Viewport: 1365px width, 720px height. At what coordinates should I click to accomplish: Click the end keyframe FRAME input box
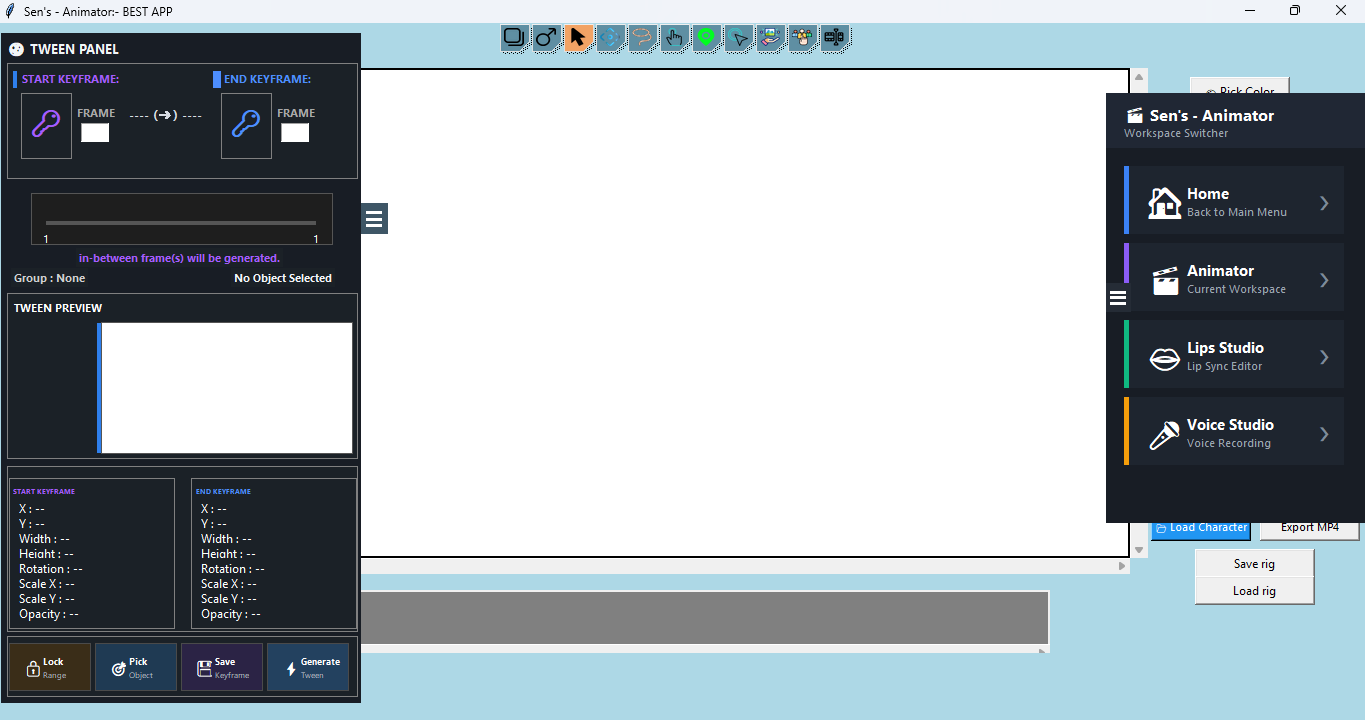coord(295,133)
